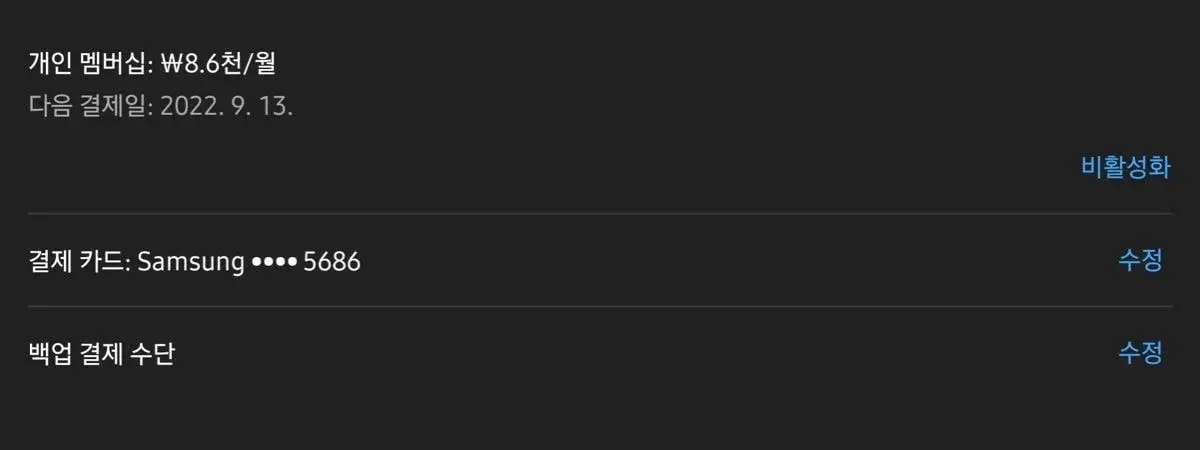The height and width of the screenshot is (450, 1200).
Task: Click the 수단 word in the backup payment label
Action: pyautogui.click(x=153, y=354)
